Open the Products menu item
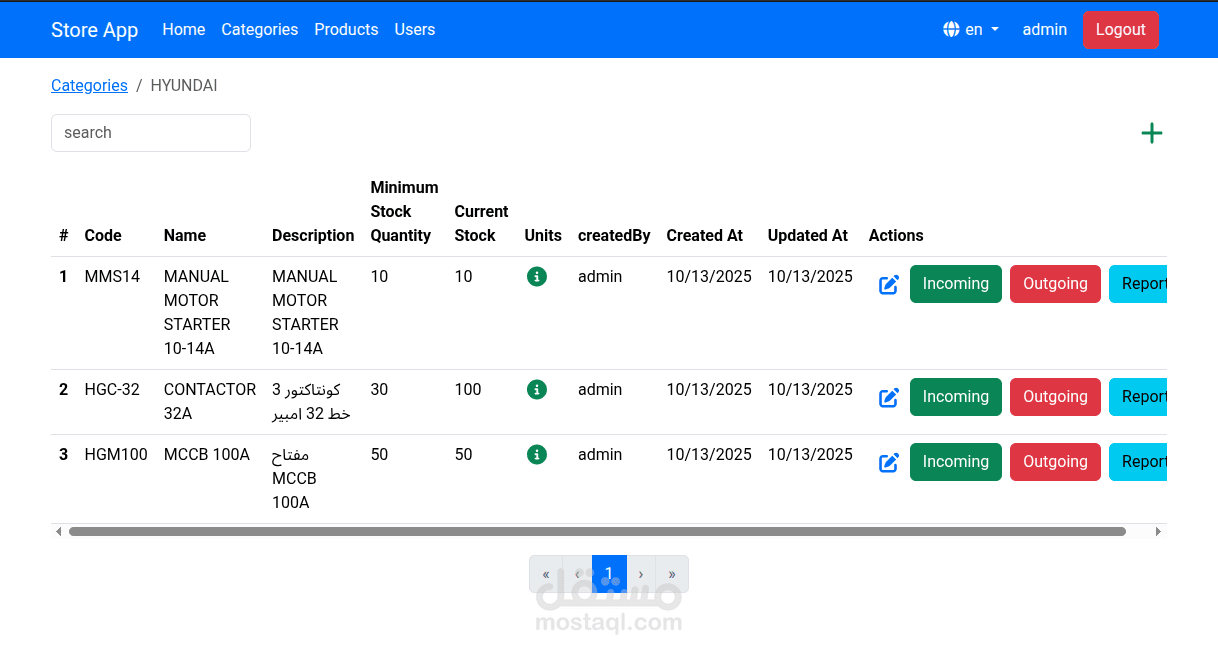 346,30
